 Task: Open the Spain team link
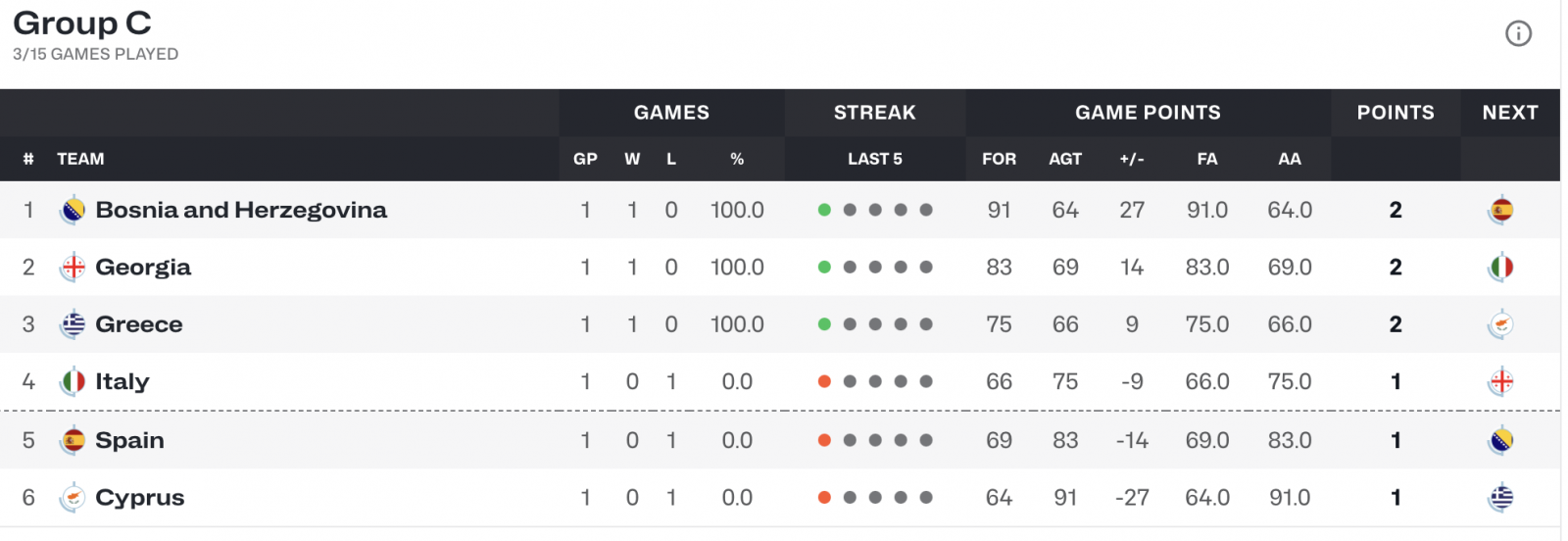tap(129, 440)
